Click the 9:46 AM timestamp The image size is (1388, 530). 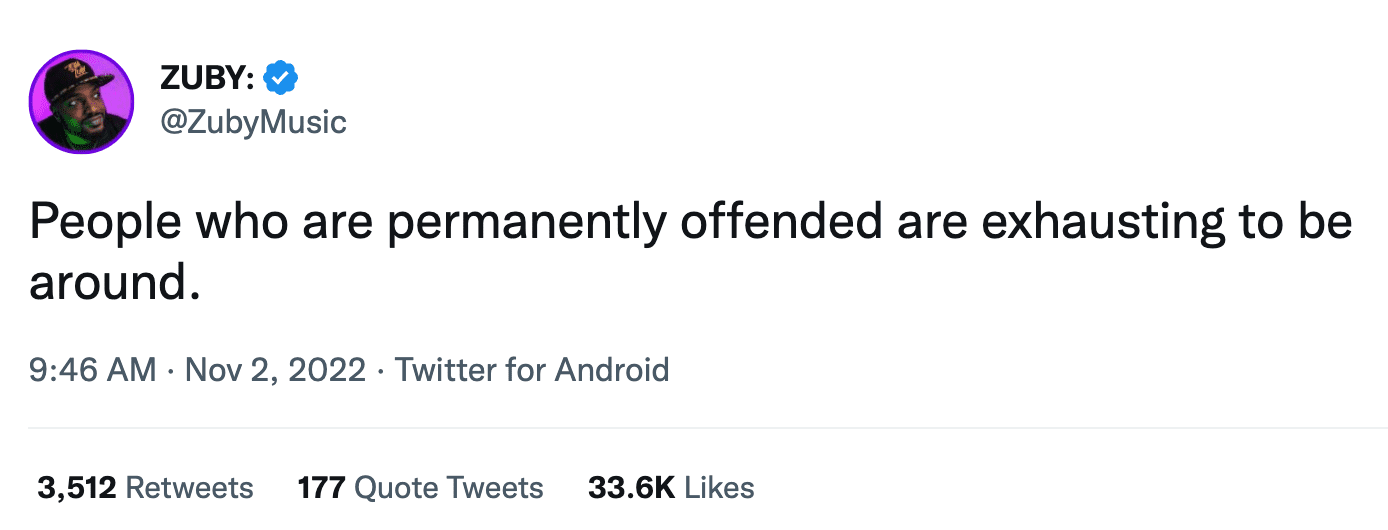tap(92, 370)
